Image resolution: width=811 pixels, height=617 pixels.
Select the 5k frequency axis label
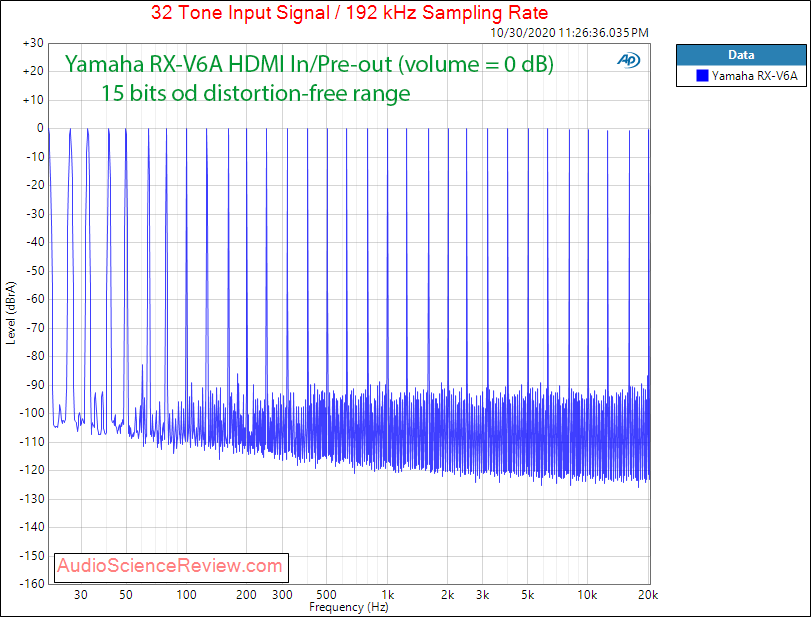pyautogui.click(x=528, y=595)
